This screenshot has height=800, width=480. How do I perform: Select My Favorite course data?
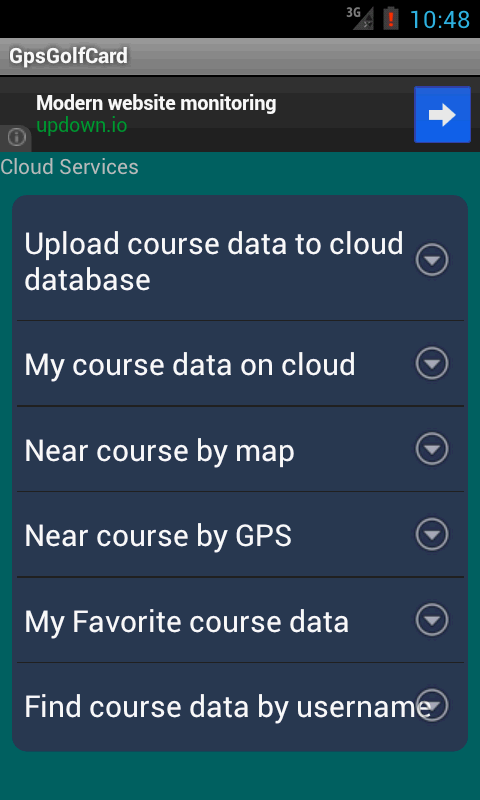[x=240, y=620]
